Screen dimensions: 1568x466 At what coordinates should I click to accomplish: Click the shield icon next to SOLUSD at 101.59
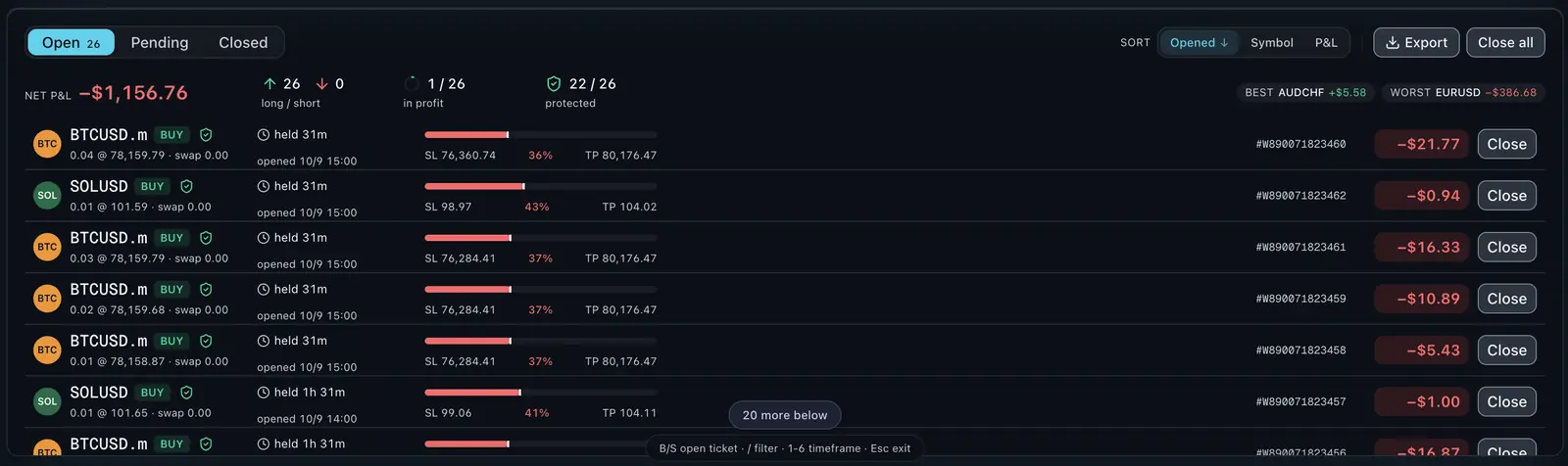[186, 186]
